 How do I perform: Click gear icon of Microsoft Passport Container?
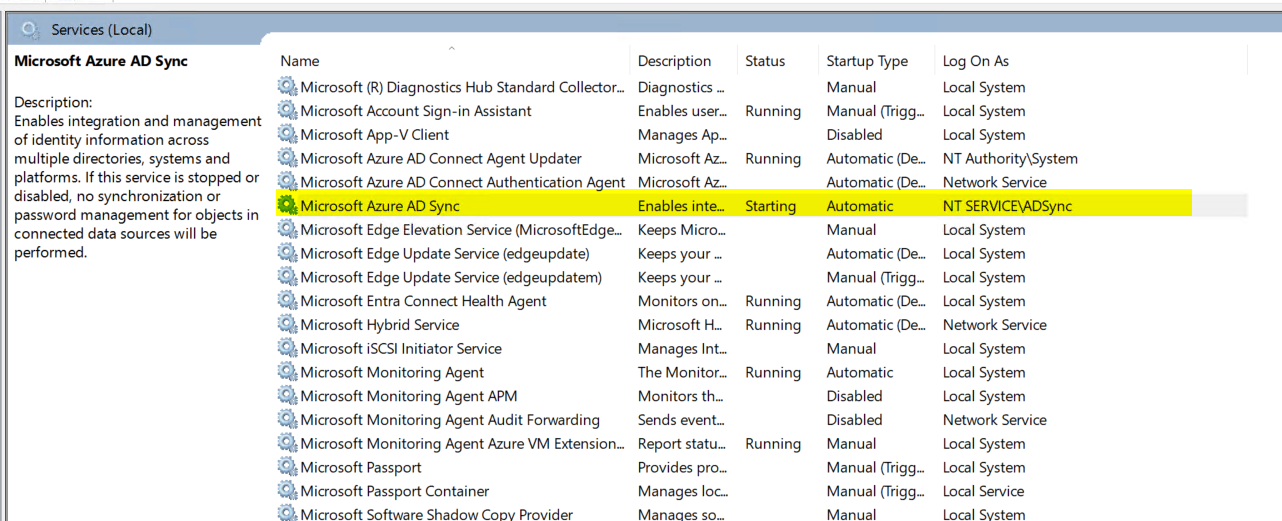point(288,491)
